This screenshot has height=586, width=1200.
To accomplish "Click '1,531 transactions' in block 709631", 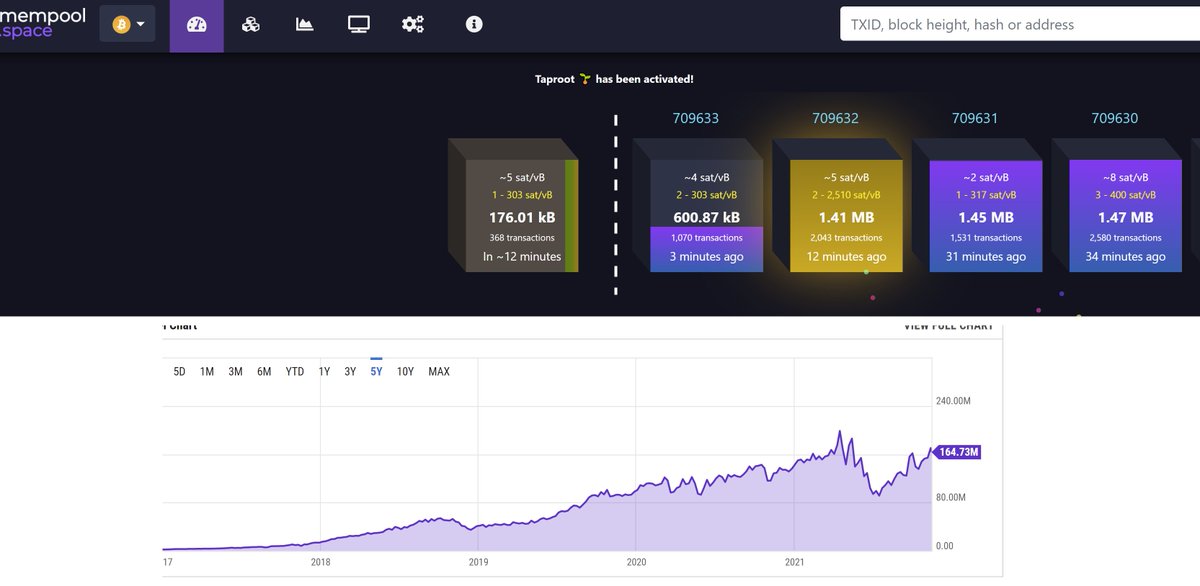I will click(986, 238).
